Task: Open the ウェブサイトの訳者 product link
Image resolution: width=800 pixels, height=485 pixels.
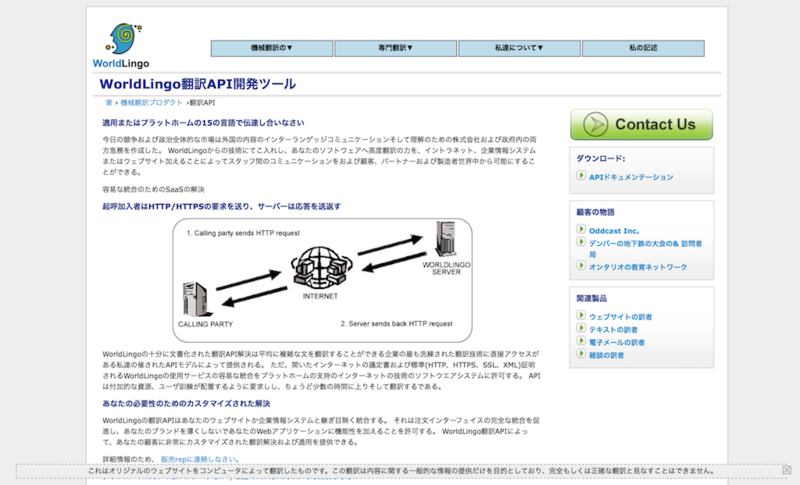Action: pos(620,317)
